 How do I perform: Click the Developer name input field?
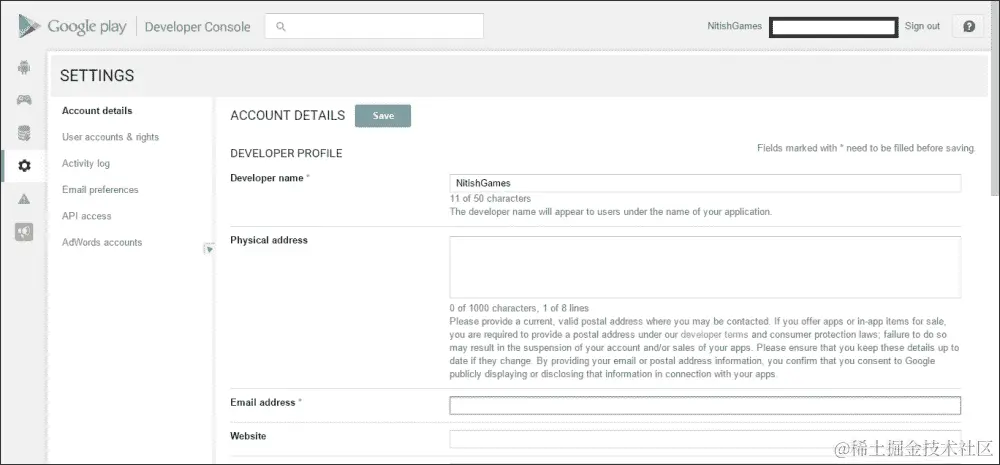coord(705,183)
